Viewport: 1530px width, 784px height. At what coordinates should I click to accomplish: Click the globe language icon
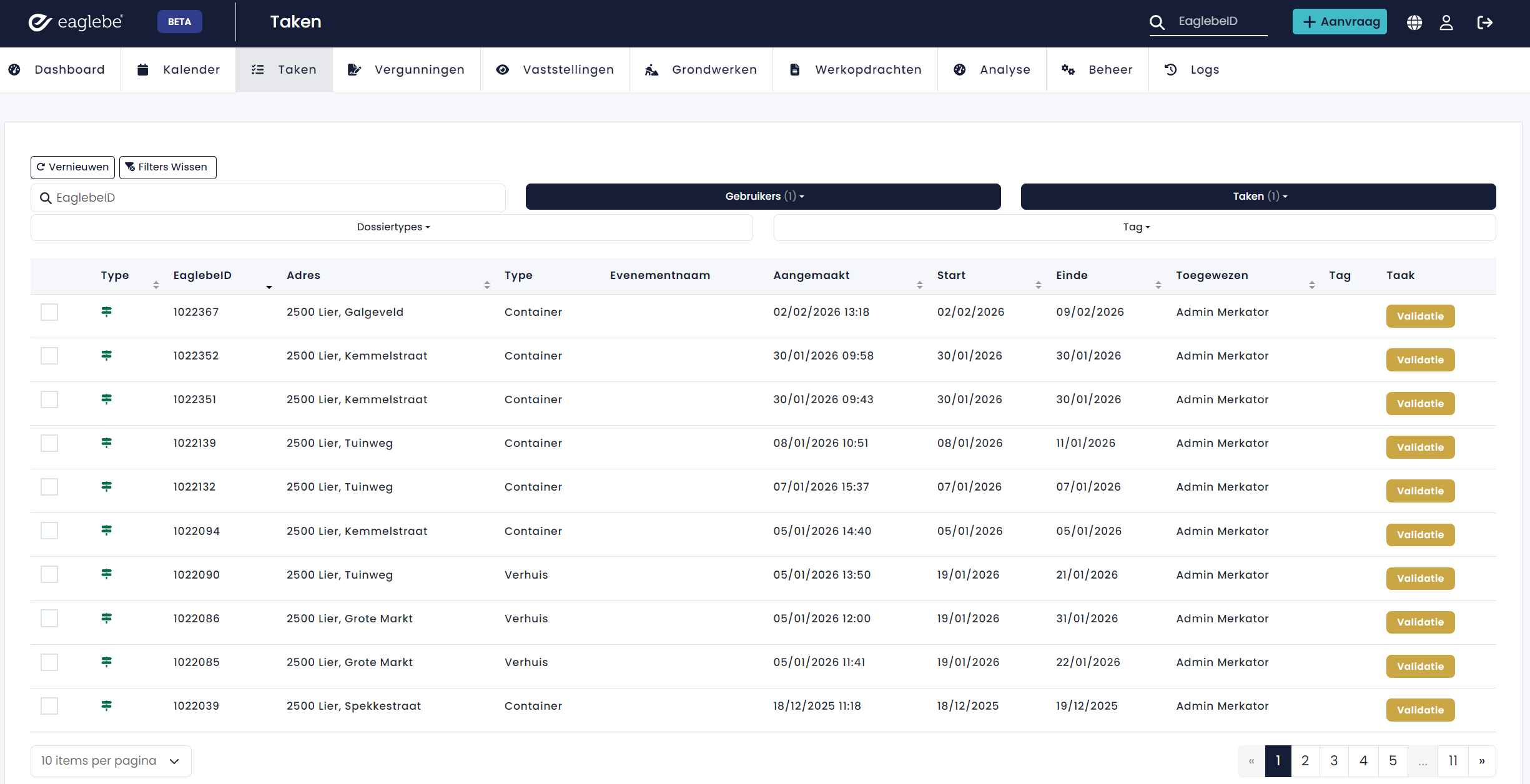[1414, 22]
